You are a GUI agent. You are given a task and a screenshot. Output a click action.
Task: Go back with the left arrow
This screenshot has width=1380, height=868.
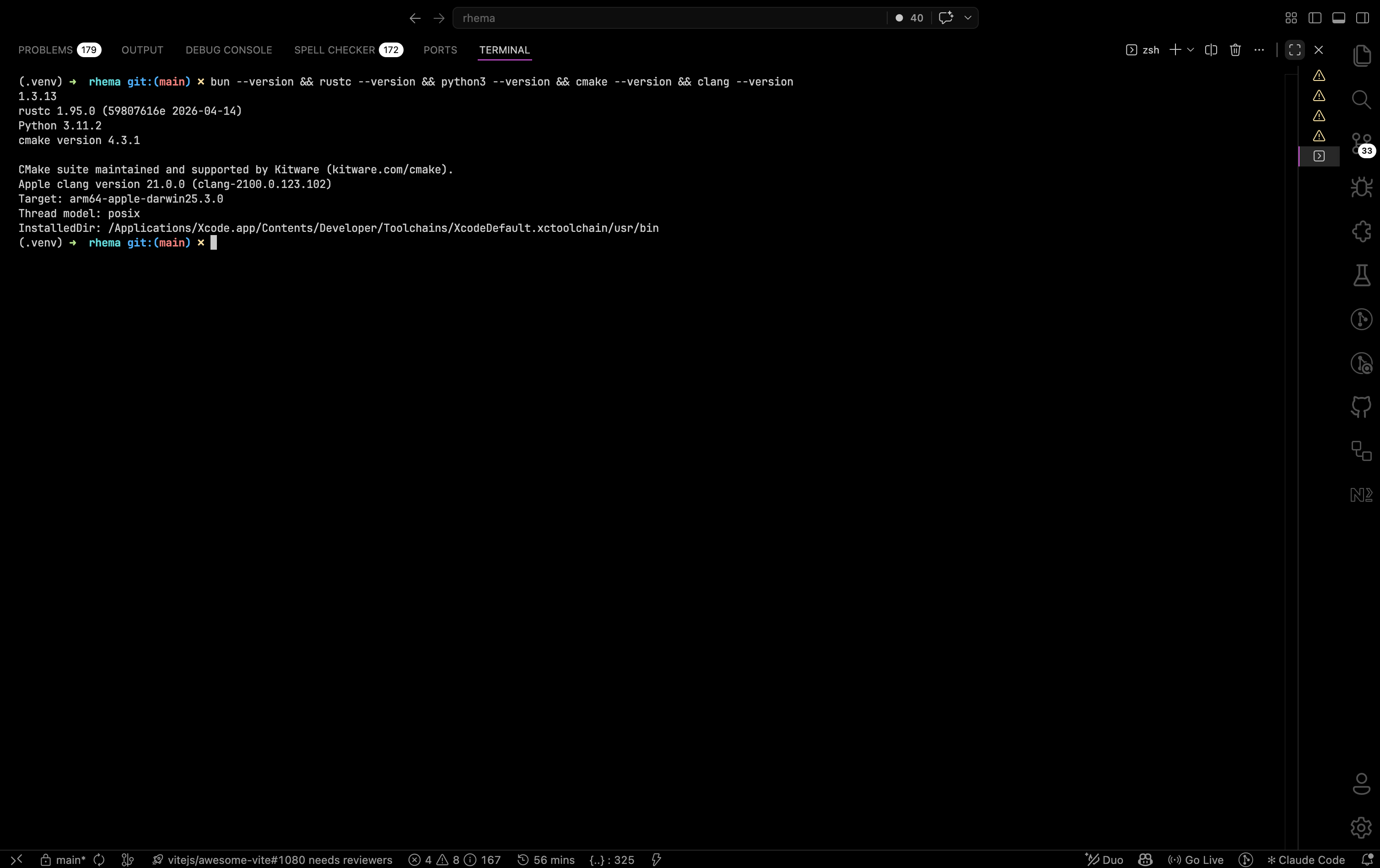415,18
